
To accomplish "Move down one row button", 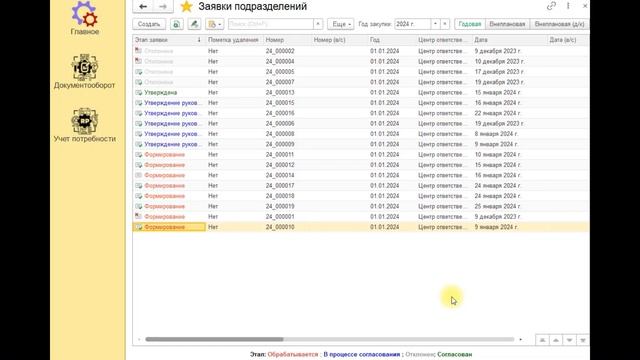I will point(569,340).
